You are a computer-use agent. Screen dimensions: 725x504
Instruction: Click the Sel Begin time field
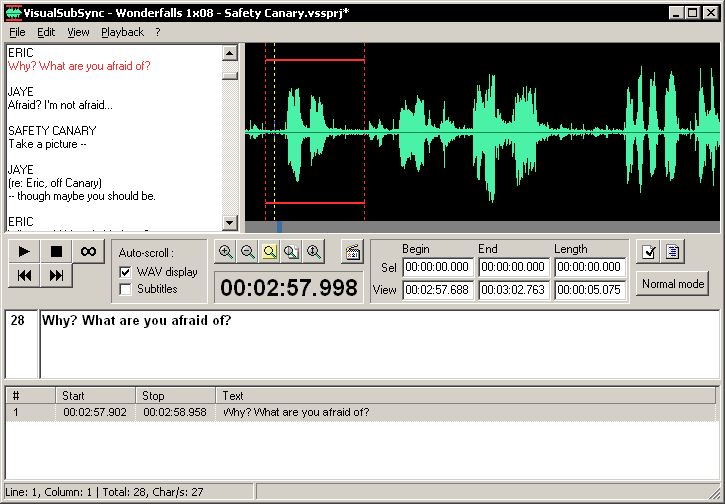point(438,267)
